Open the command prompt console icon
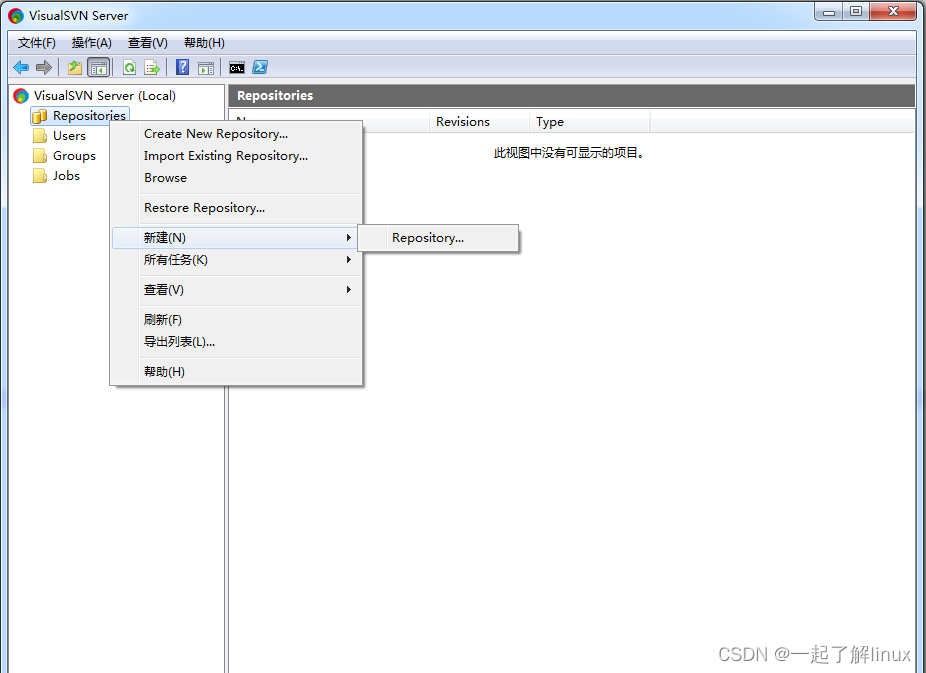Image resolution: width=926 pixels, height=673 pixels. (236, 67)
